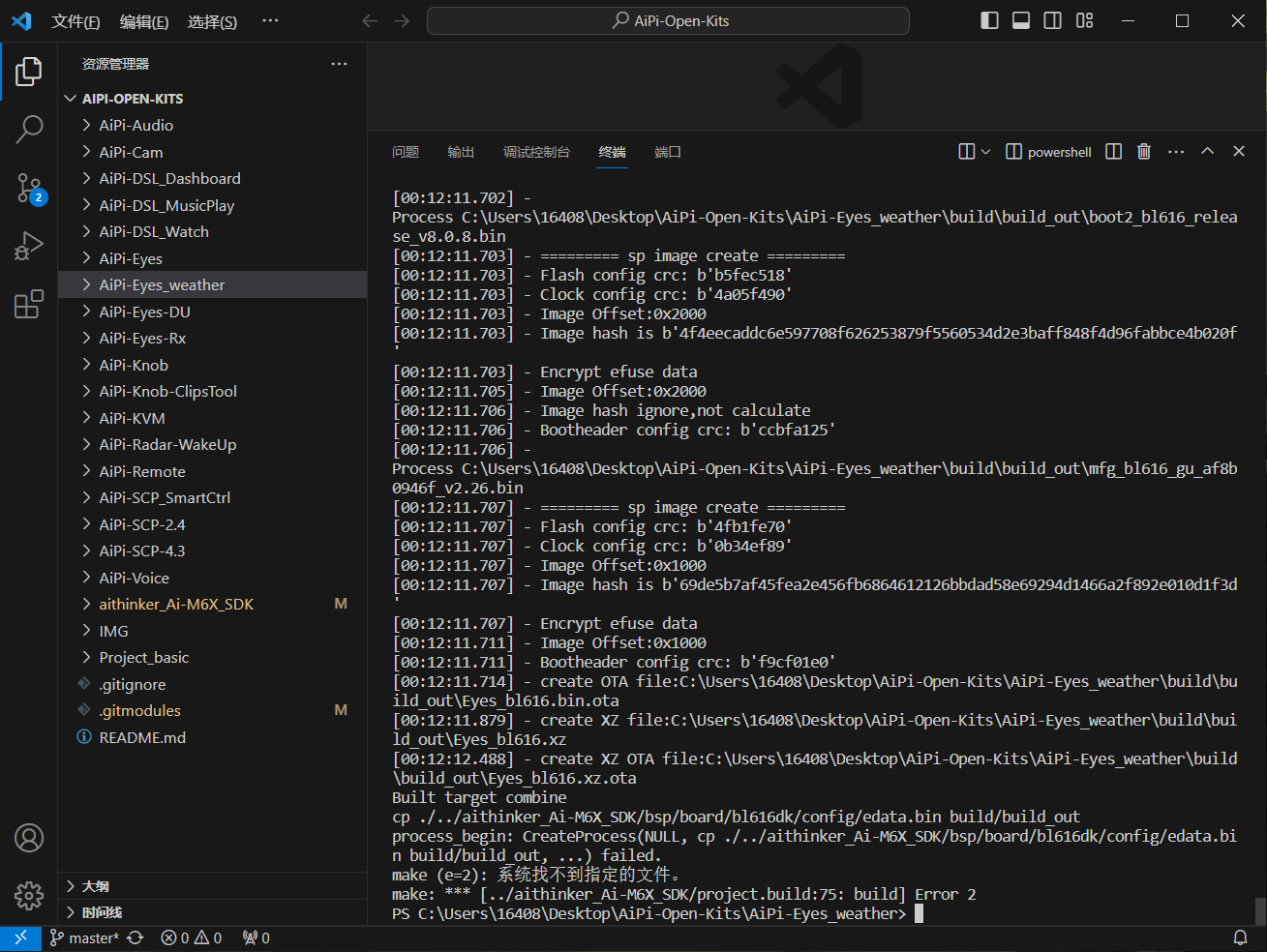Click the synchronize changes icon
This screenshot has width=1267, height=952.
[x=136, y=937]
